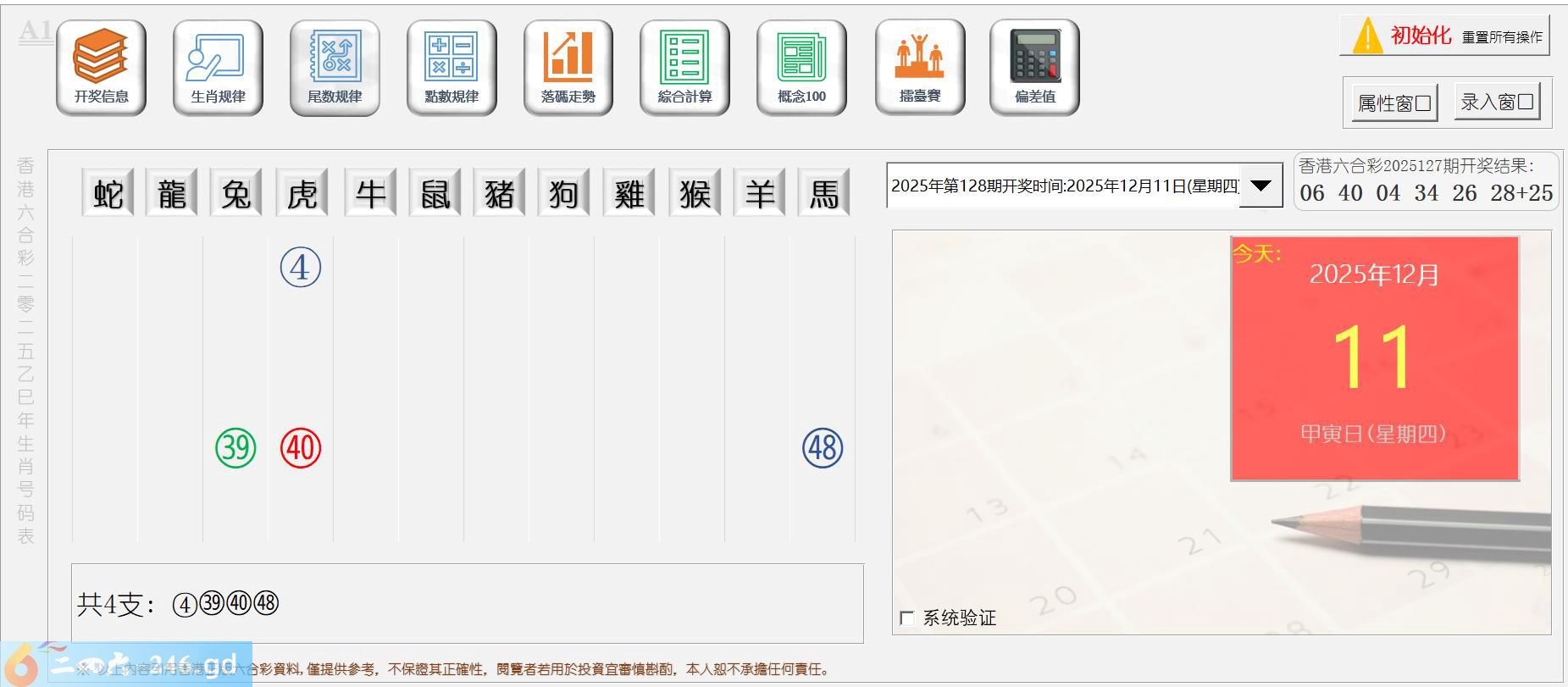The image size is (1568, 687).
Task: Toggle the 系统验证 checkbox
Action: [x=907, y=618]
